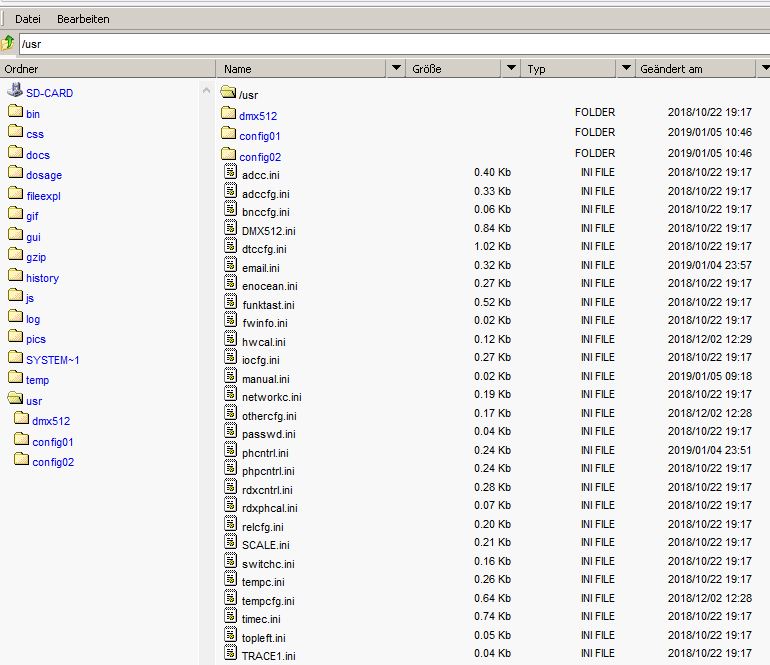Click the topleft.ini file name

click(x=264, y=638)
